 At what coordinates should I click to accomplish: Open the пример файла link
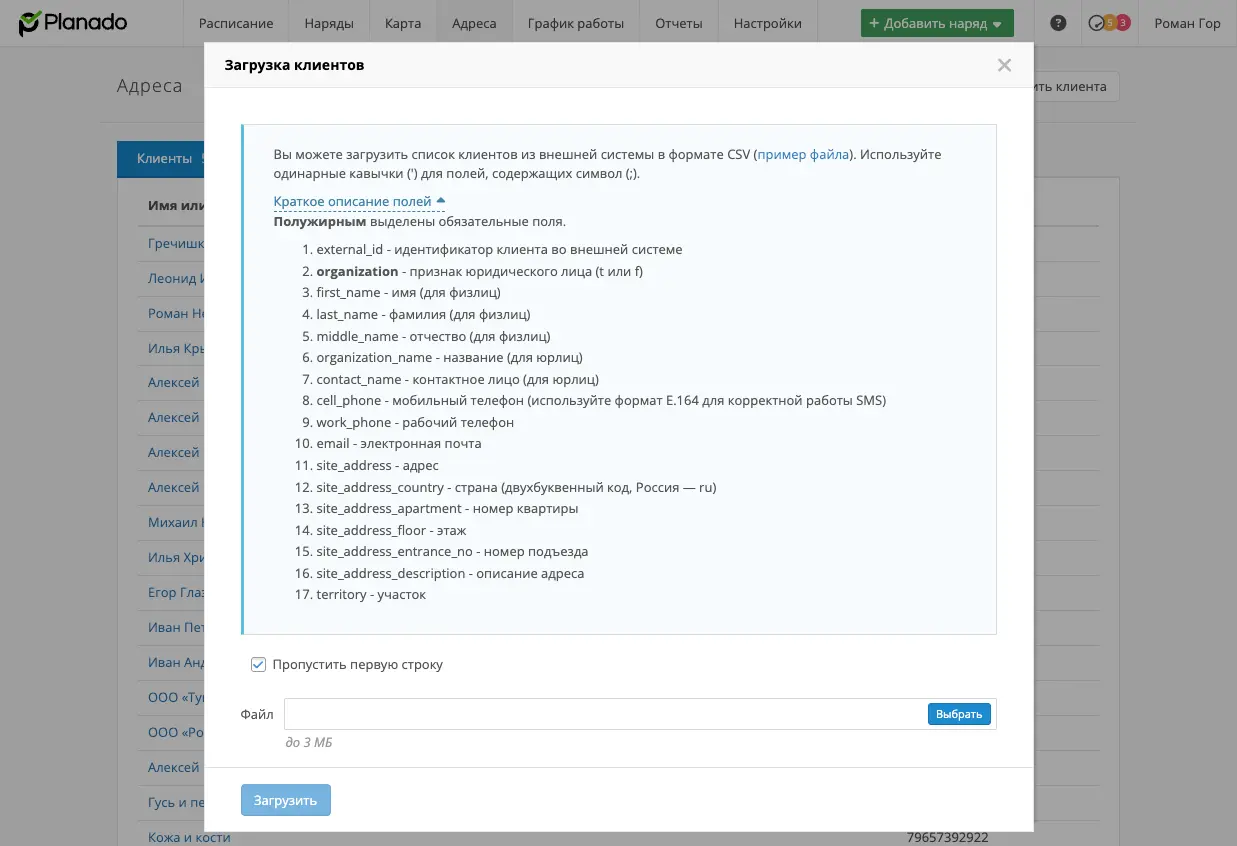click(x=803, y=154)
